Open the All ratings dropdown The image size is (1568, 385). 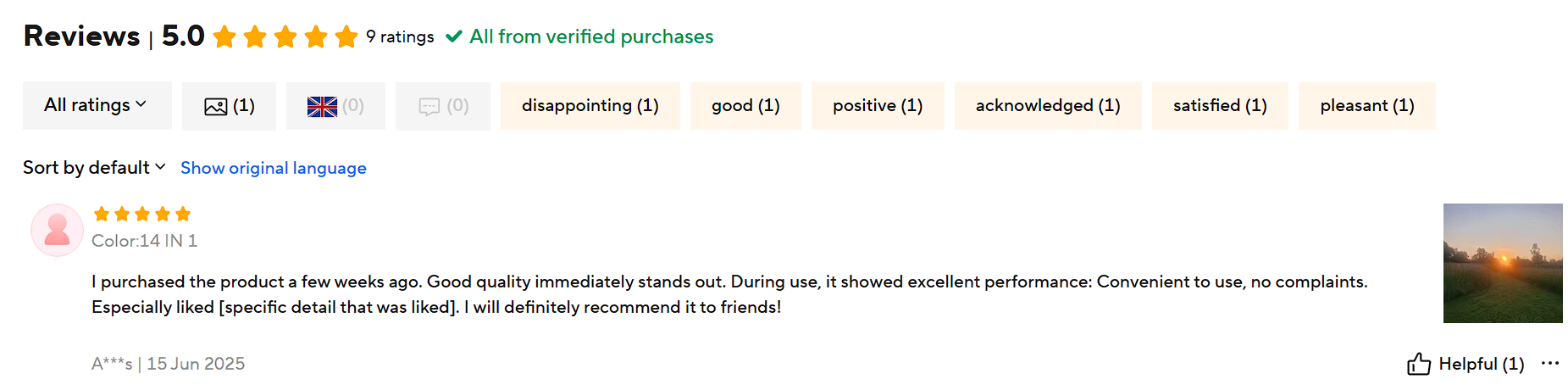click(x=97, y=105)
